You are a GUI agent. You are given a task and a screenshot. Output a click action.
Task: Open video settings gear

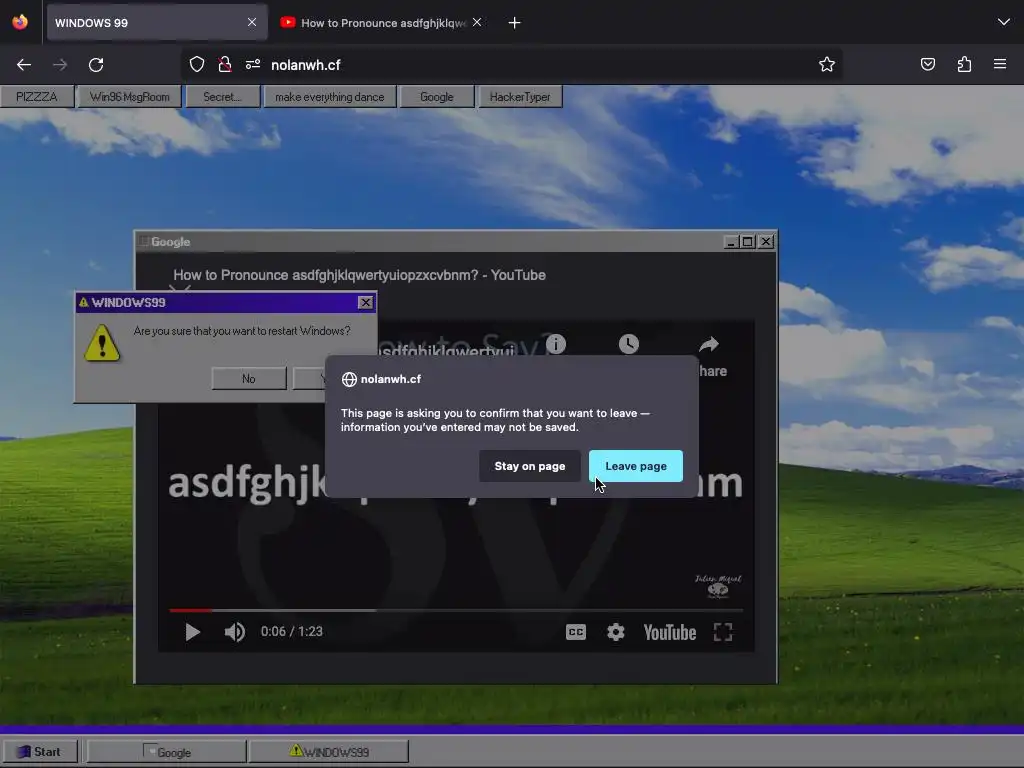tap(616, 632)
